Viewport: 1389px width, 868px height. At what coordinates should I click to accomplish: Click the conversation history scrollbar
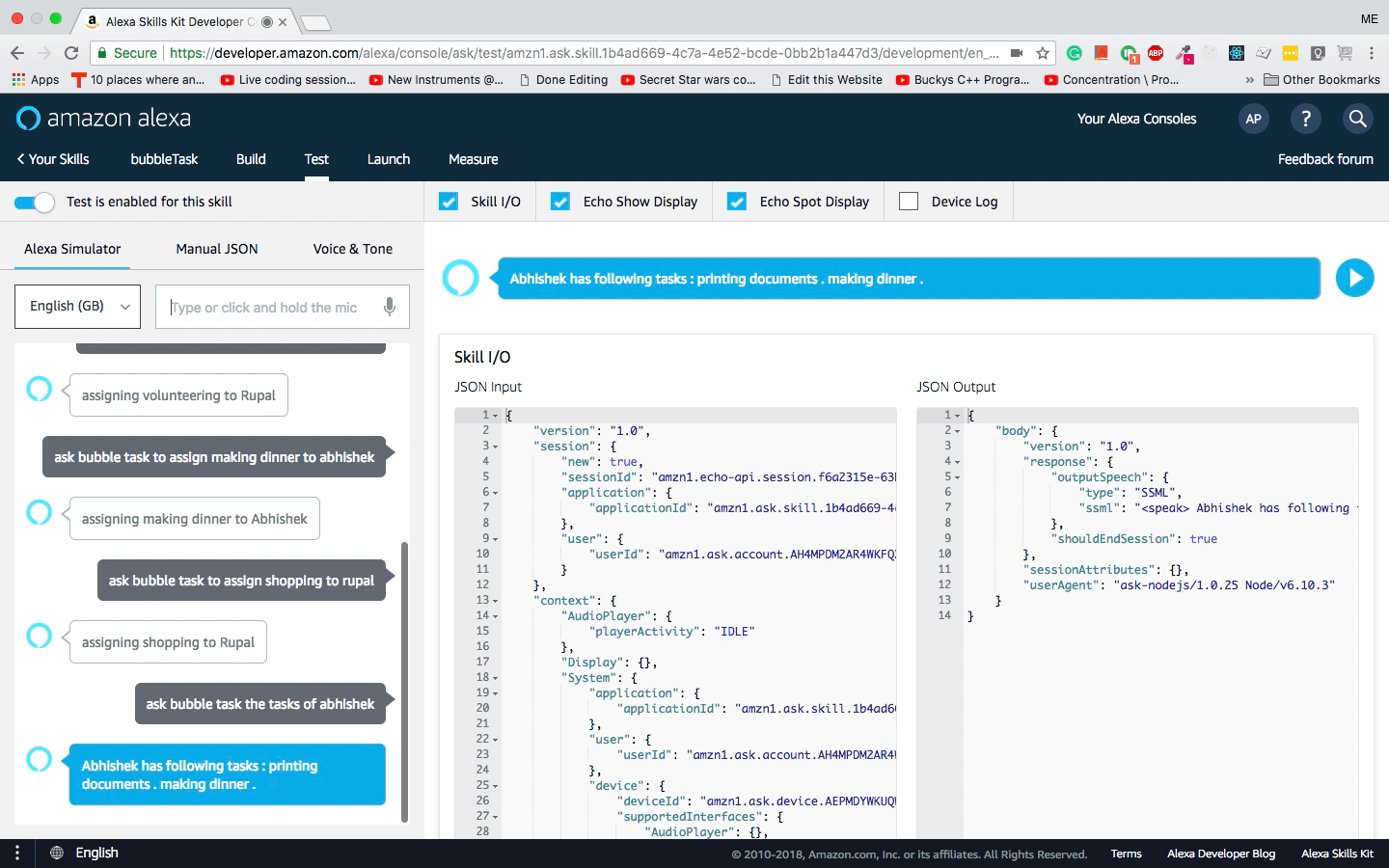pyautogui.click(x=404, y=681)
